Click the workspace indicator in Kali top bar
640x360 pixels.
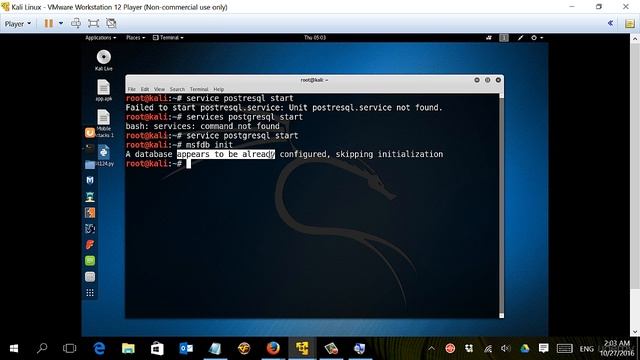pyautogui.click(x=504, y=38)
